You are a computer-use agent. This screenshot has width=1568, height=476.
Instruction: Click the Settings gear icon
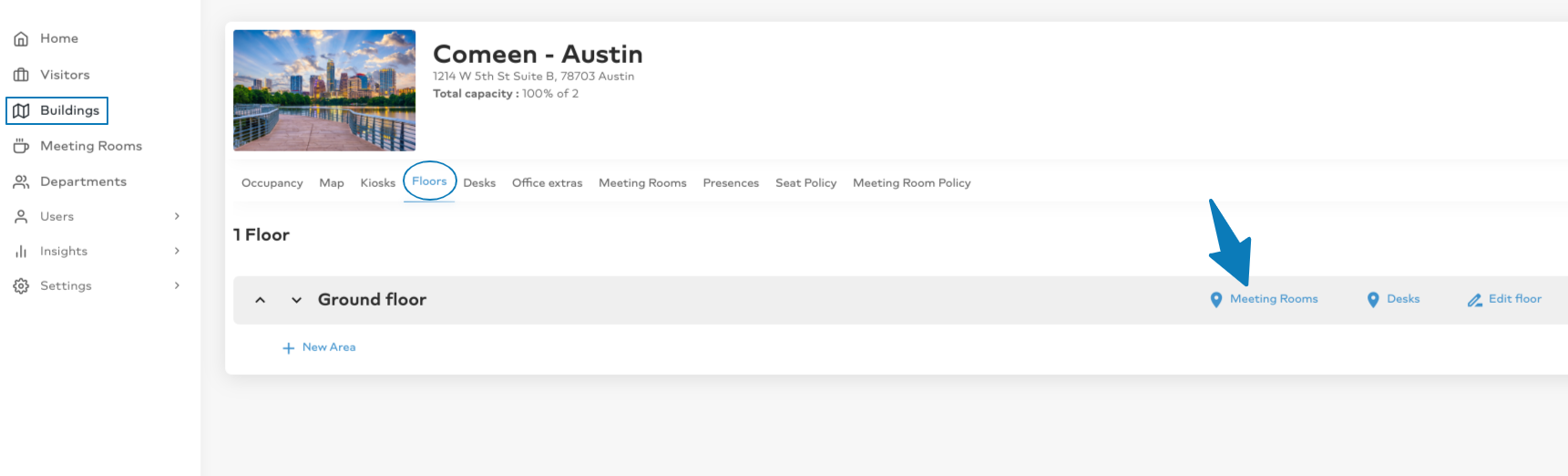click(x=21, y=286)
